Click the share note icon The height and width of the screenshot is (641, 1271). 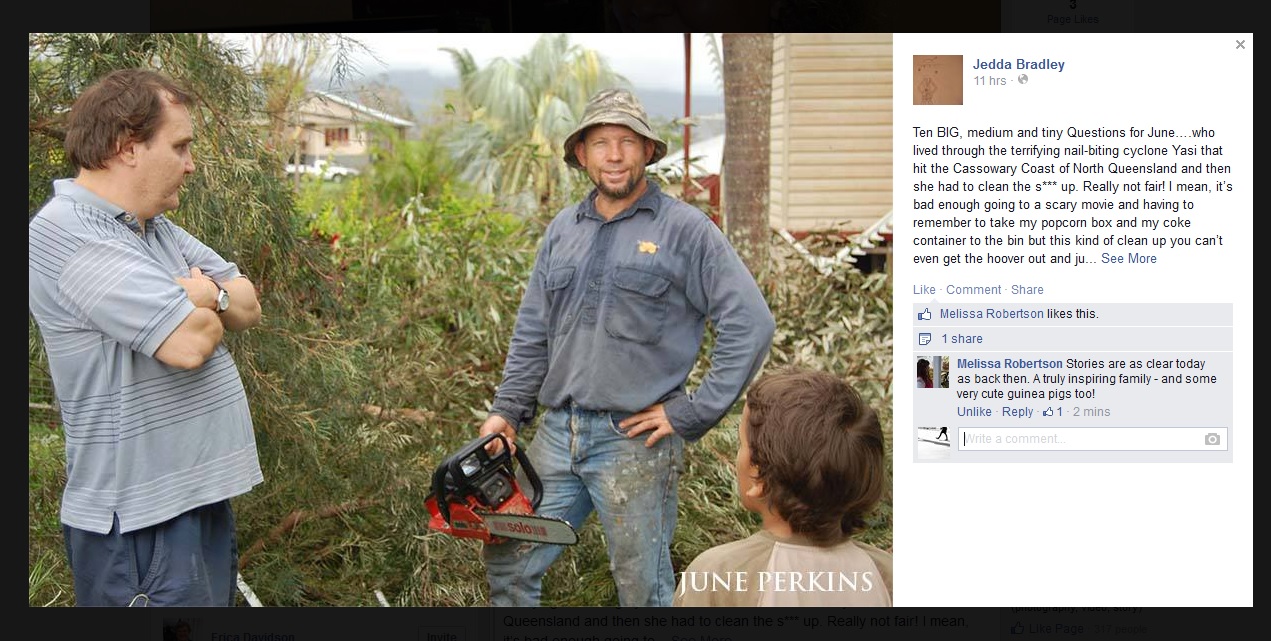[925, 339]
